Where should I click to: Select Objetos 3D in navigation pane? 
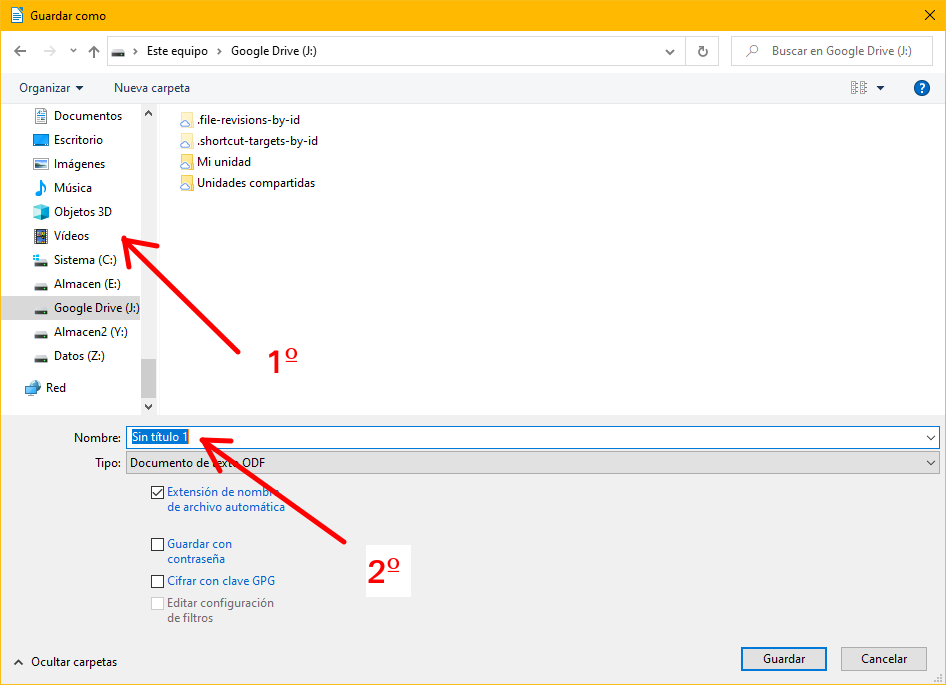[x=82, y=212]
